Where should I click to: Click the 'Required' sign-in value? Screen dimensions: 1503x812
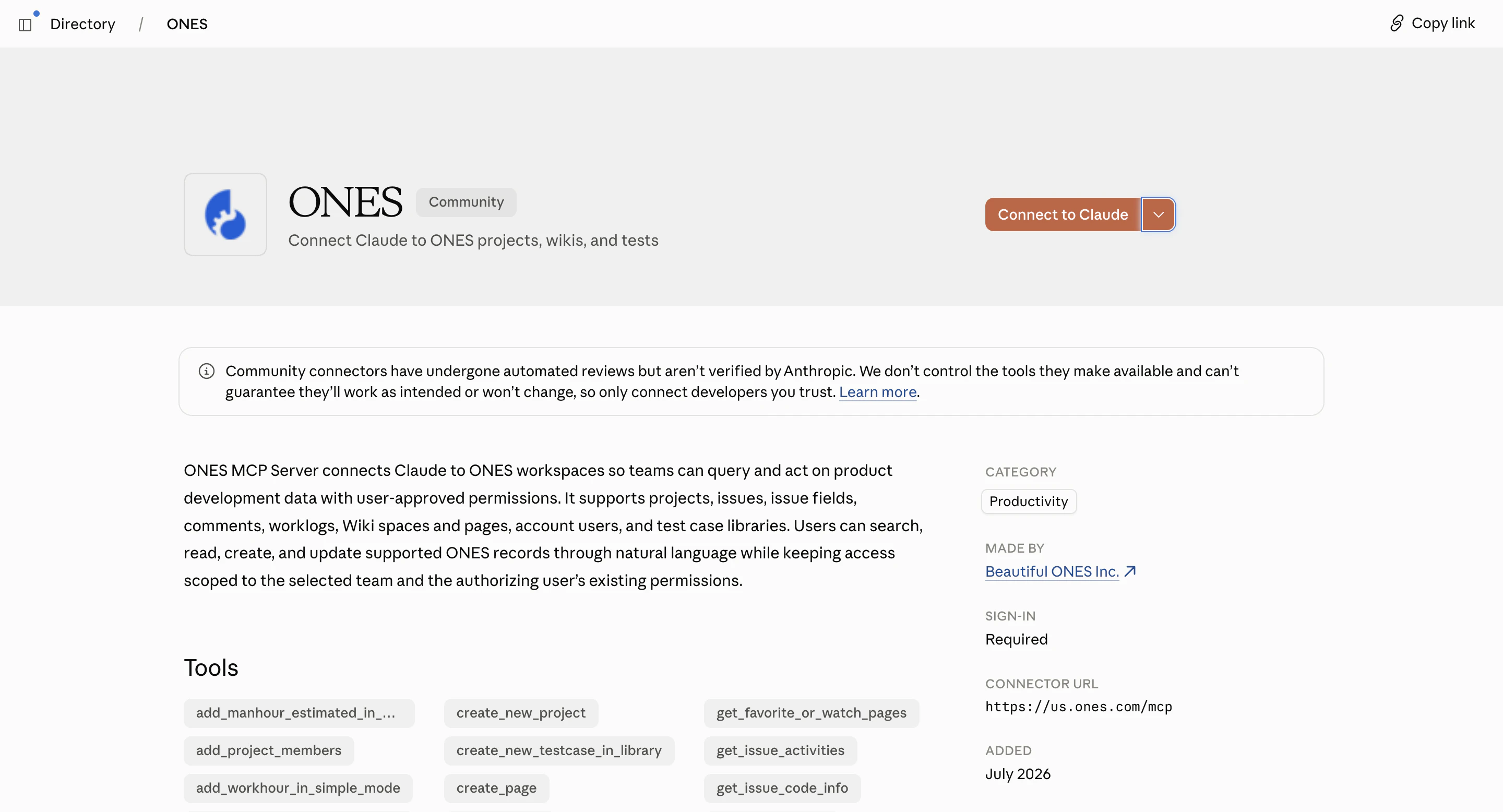coord(1017,639)
